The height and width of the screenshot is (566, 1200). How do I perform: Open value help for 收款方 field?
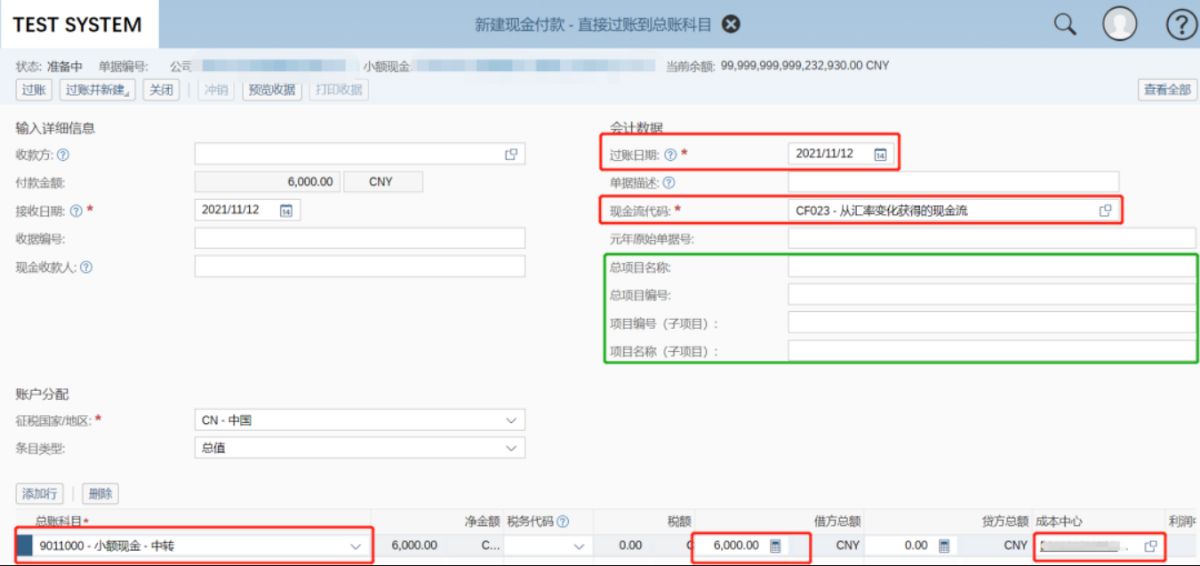[511, 154]
